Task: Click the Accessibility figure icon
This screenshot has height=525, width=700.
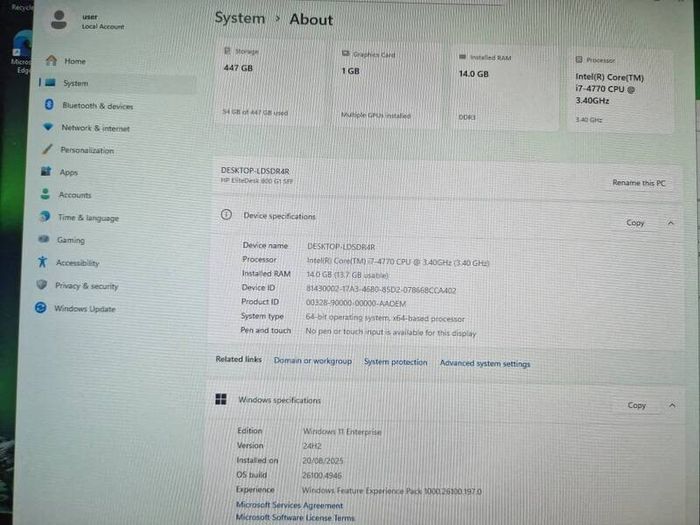Action: [x=42, y=262]
